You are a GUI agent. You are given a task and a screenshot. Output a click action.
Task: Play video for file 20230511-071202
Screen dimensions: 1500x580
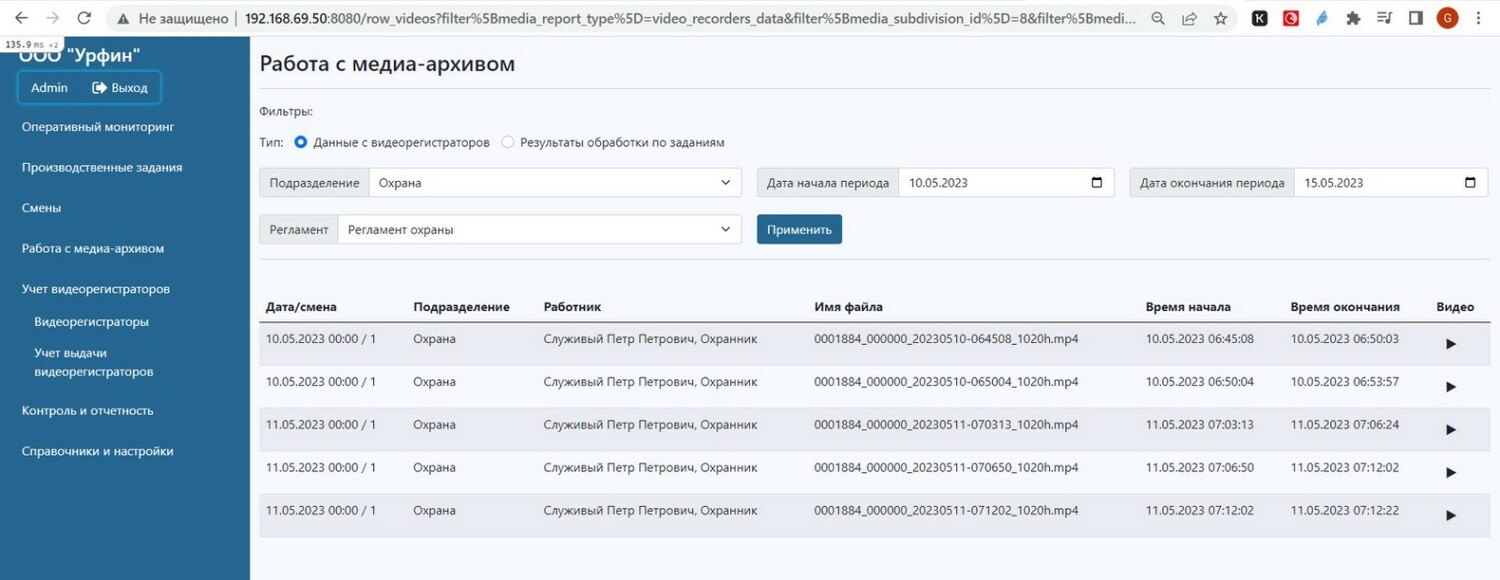pos(1451,515)
